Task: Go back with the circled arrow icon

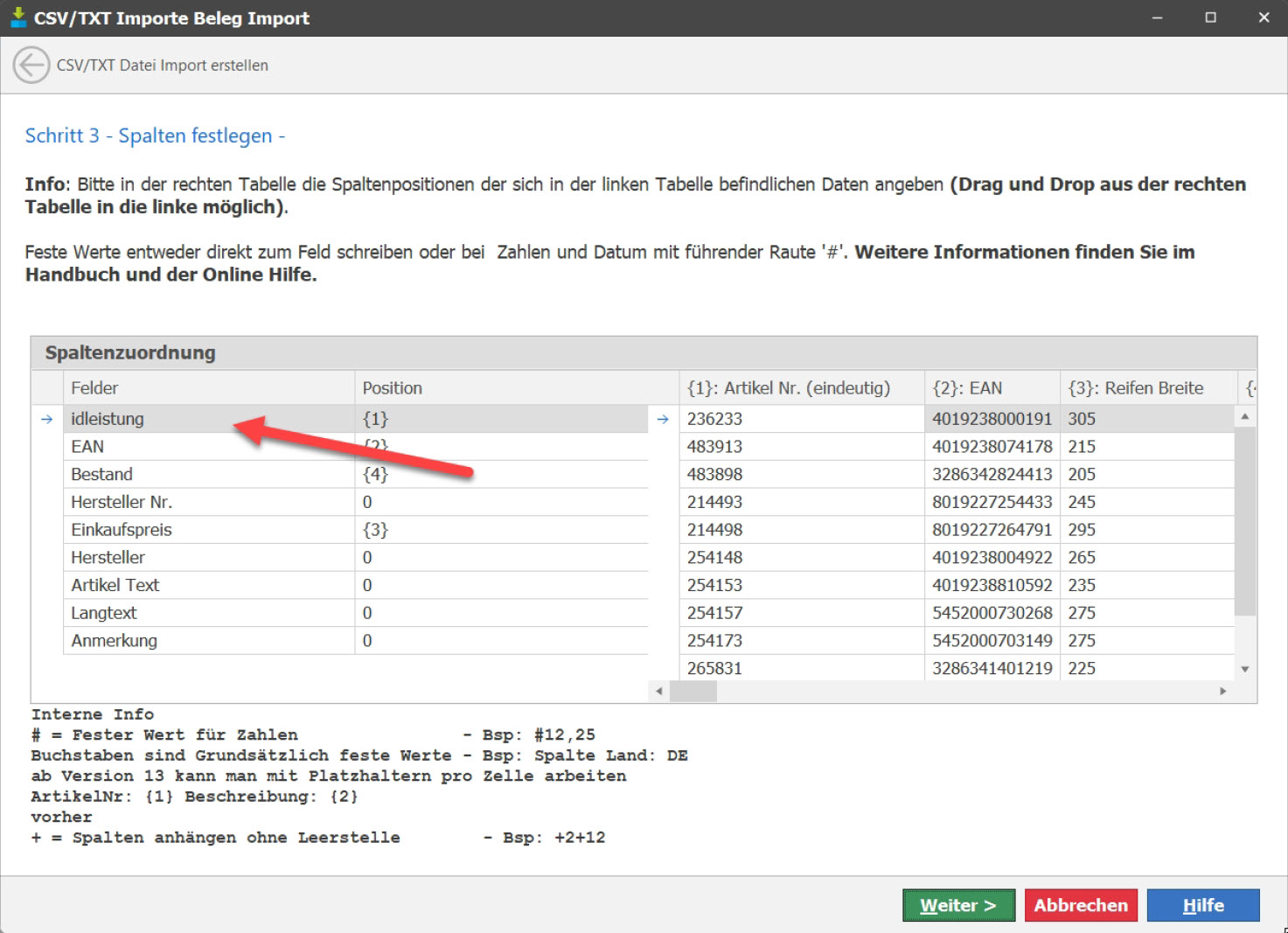Action: click(x=31, y=66)
